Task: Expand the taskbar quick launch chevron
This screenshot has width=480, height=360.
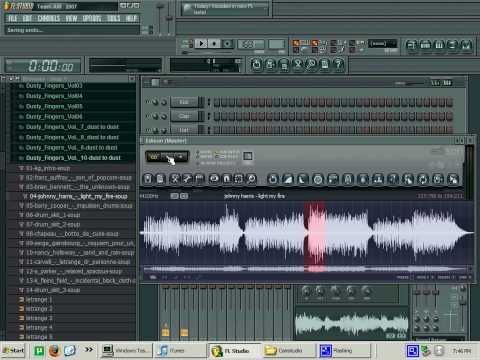Action: [89, 350]
